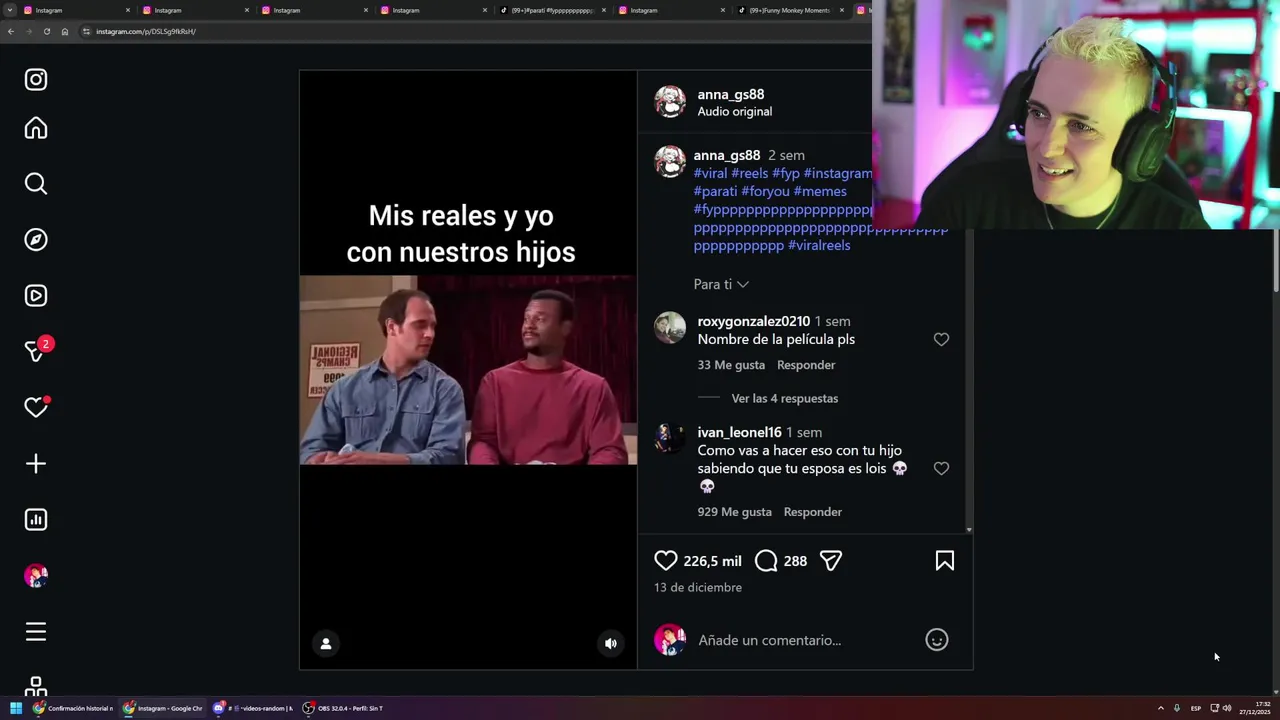
Task: Open the Instagram search panel
Action: coord(36,184)
